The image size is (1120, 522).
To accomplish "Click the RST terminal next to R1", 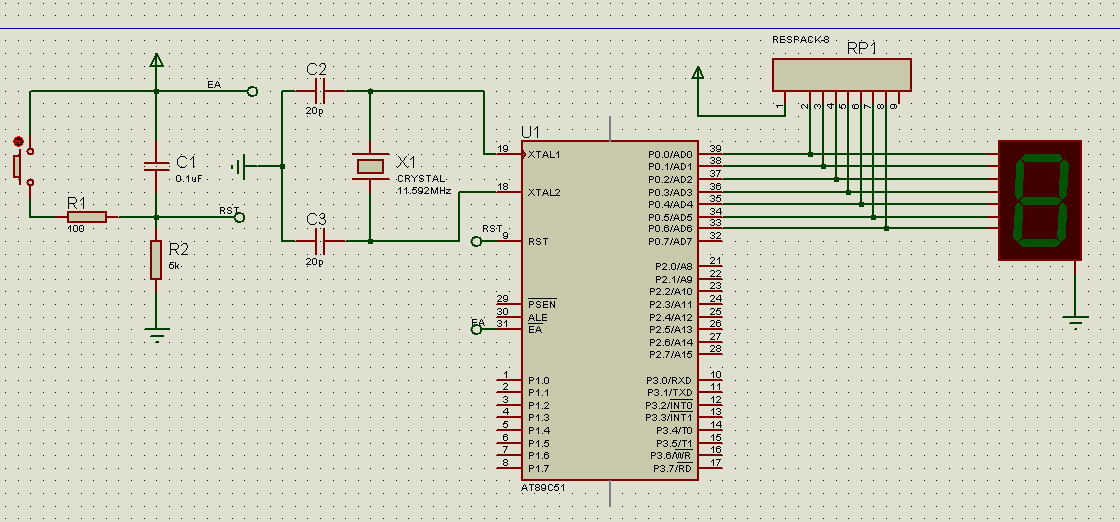I will point(239,216).
